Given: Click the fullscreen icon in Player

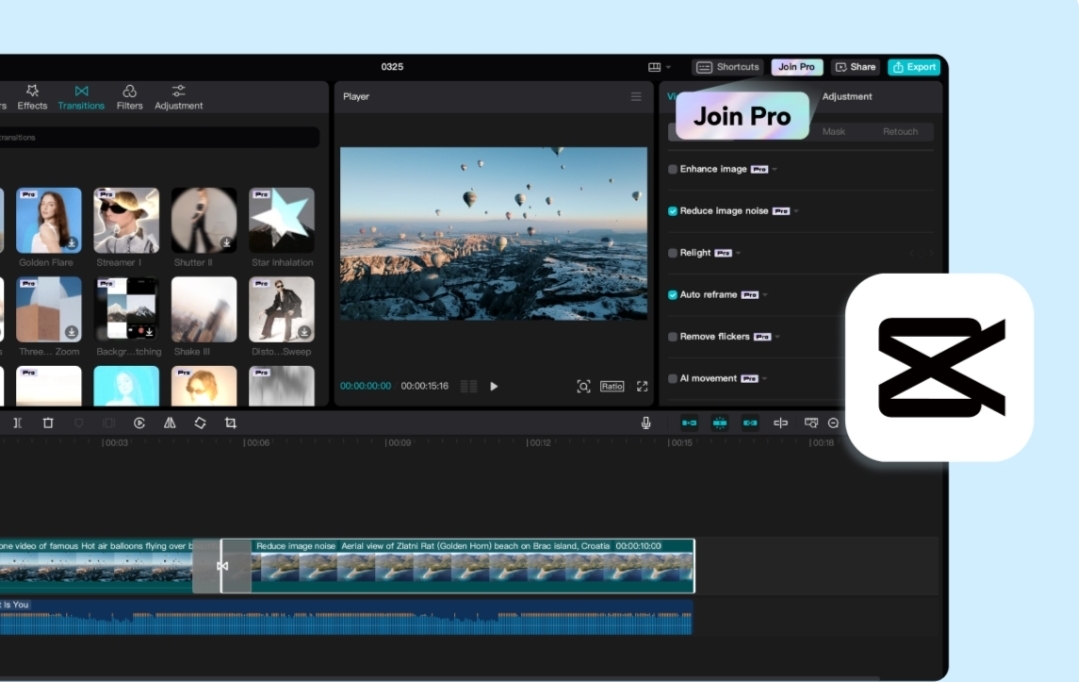Looking at the screenshot, I should (x=642, y=386).
